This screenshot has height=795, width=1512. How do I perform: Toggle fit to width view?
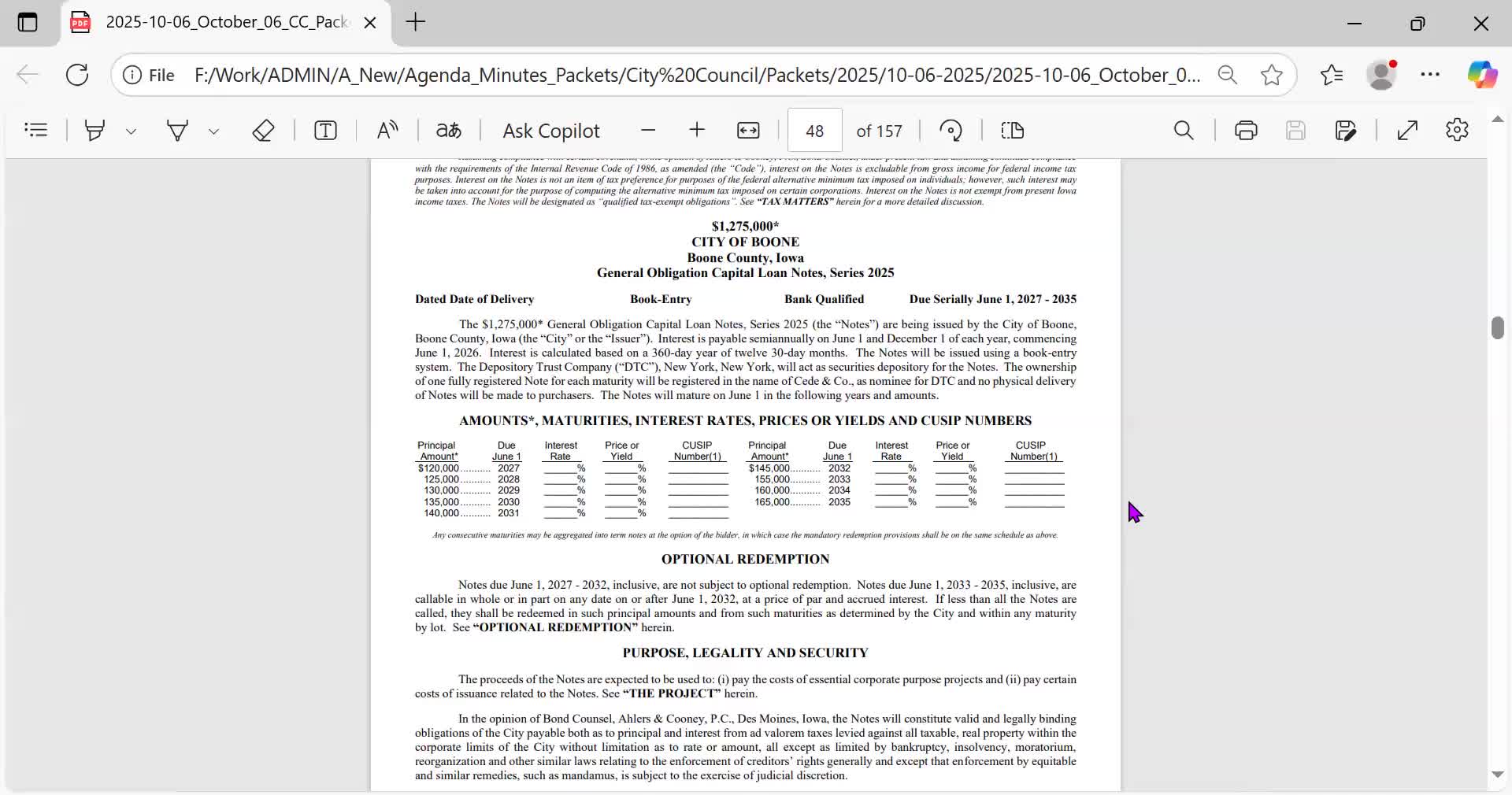pyautogui.click(x=748, y=130)
